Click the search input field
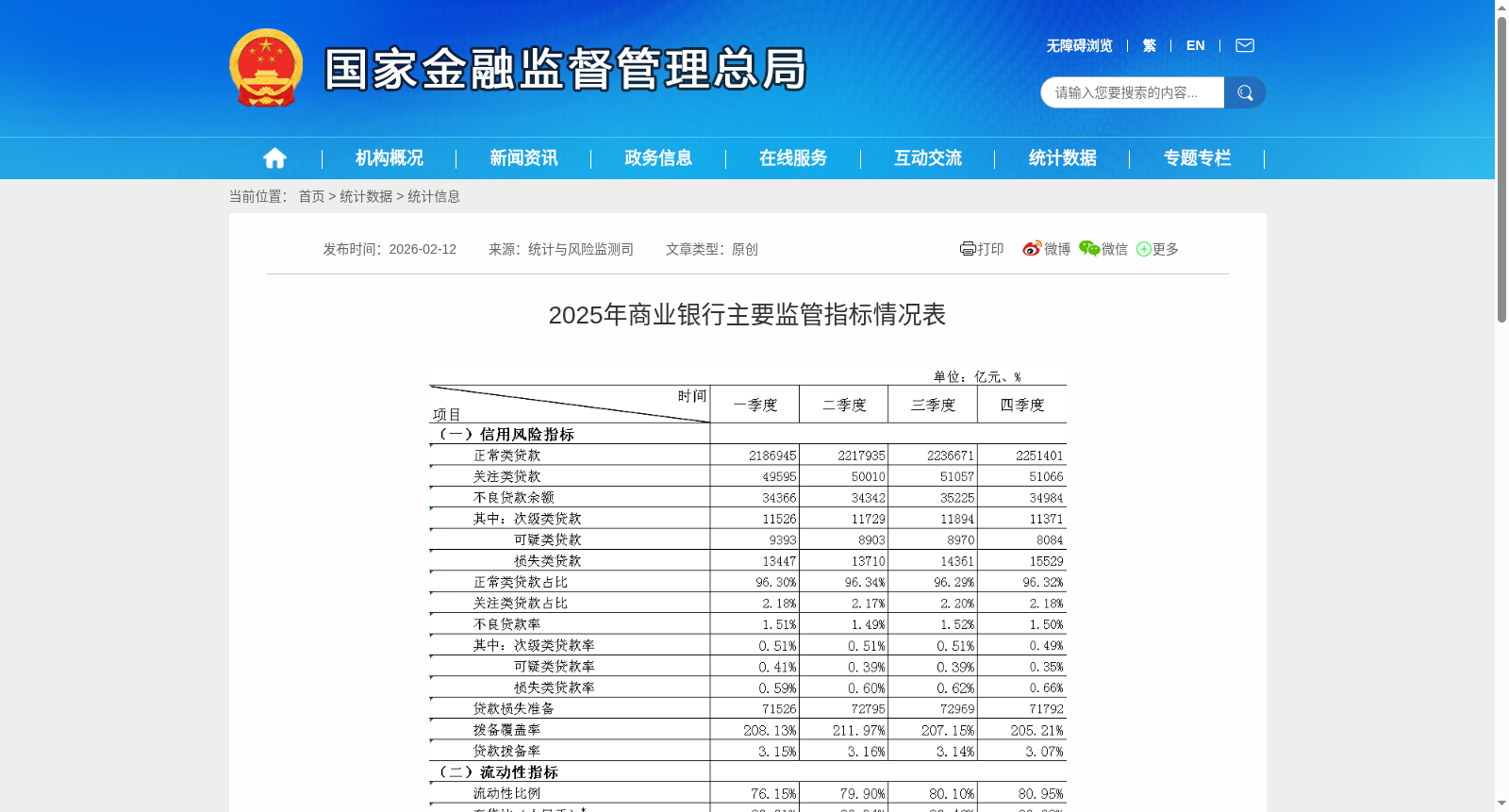 (1132, 92)
